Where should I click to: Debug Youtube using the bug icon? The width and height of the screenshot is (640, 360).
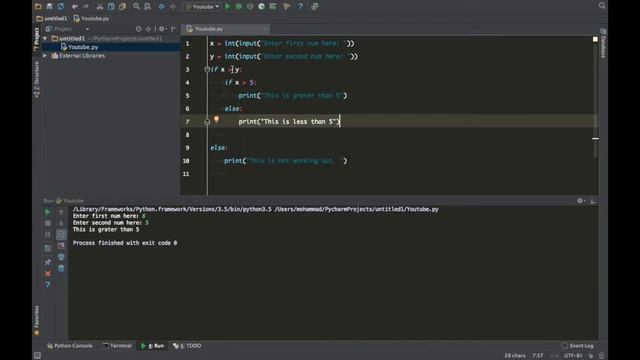click(239, 6)
